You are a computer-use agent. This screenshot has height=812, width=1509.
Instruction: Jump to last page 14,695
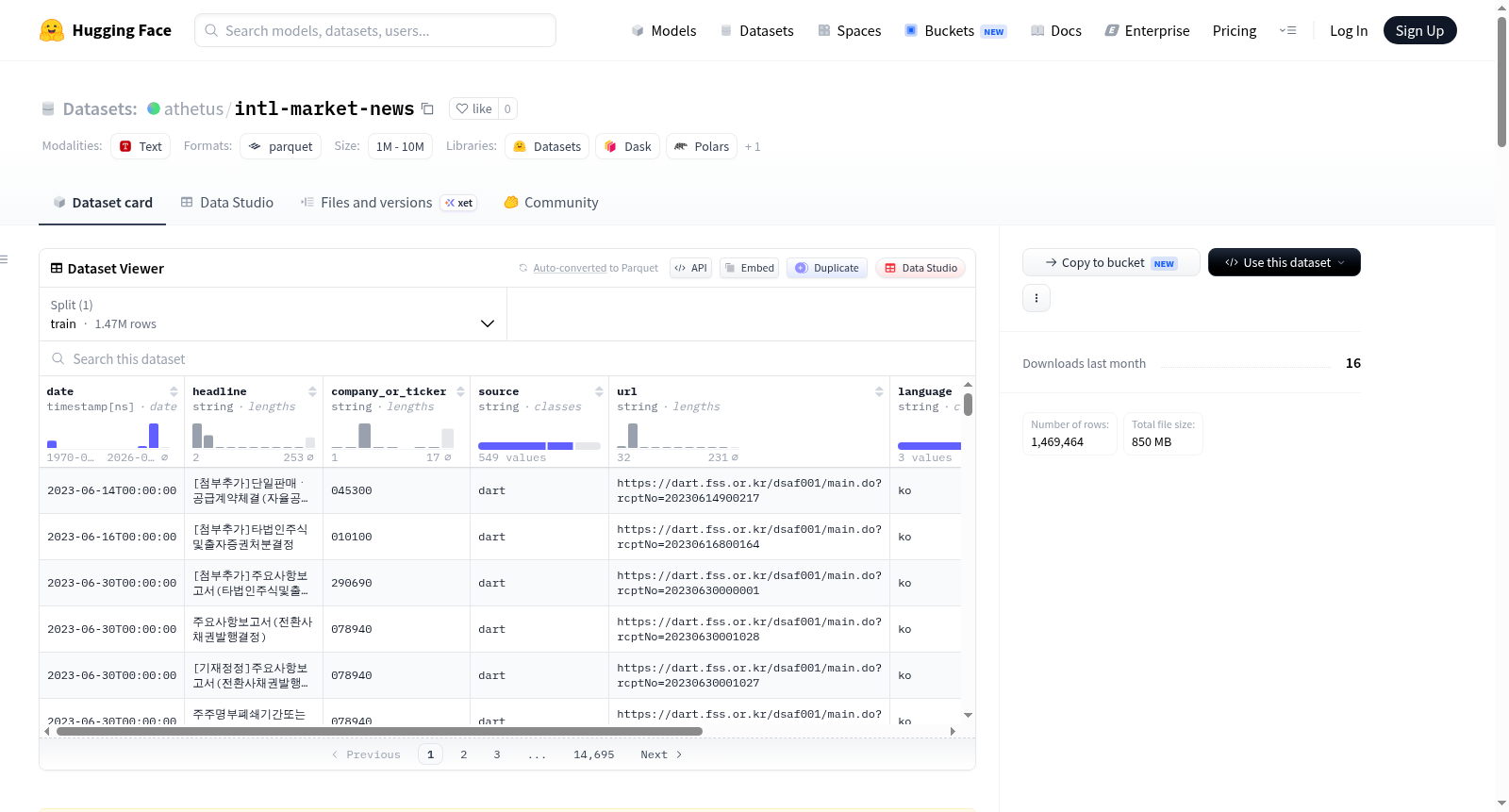[x=594, y=754]
